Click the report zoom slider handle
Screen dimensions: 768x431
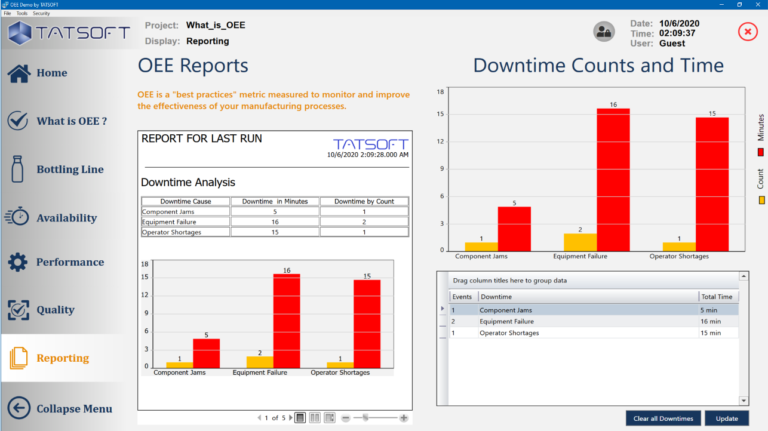367,417
